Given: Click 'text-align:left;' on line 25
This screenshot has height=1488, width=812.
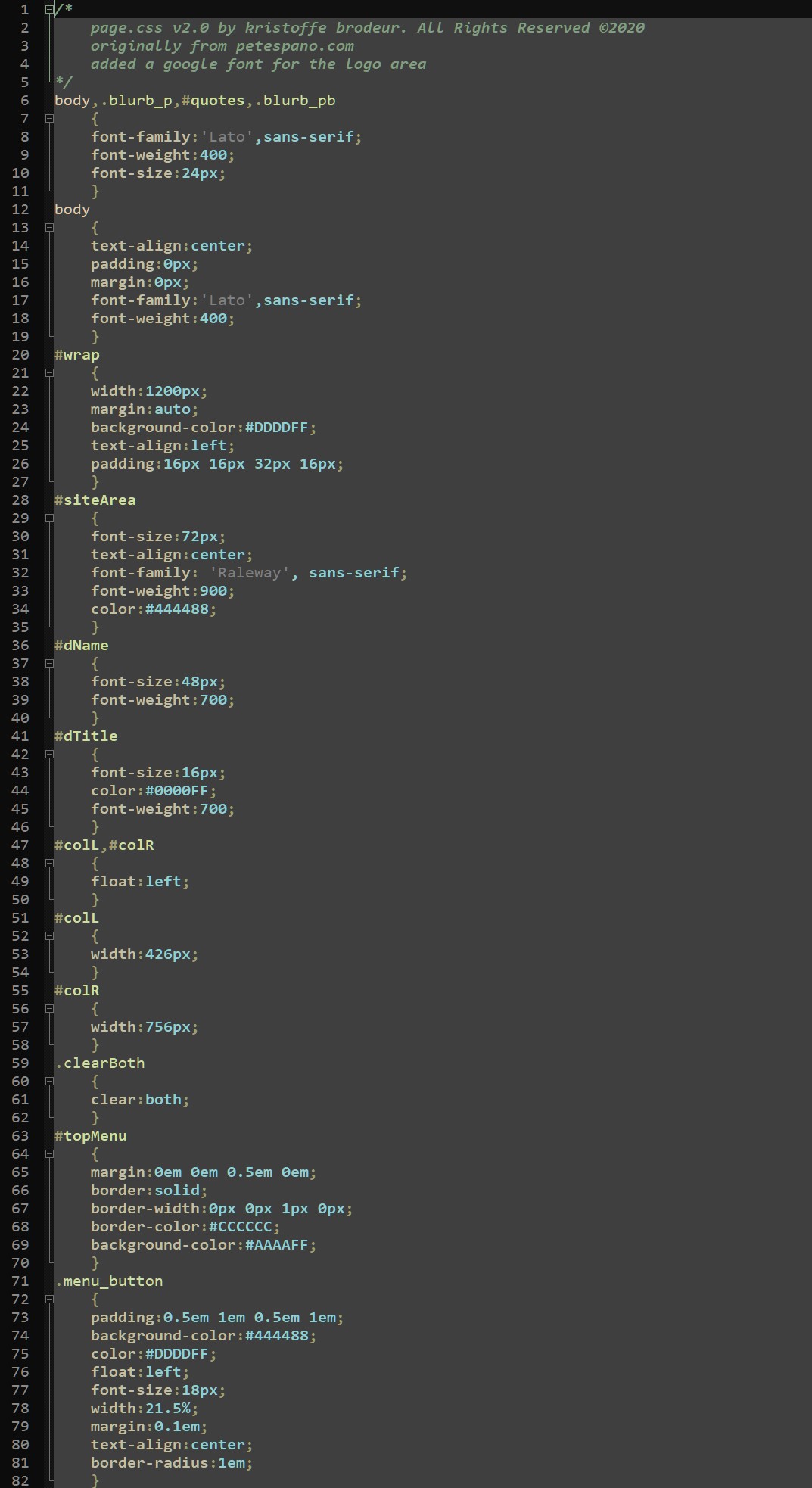Looking at the screenshot, I should (x=163, y=446).
